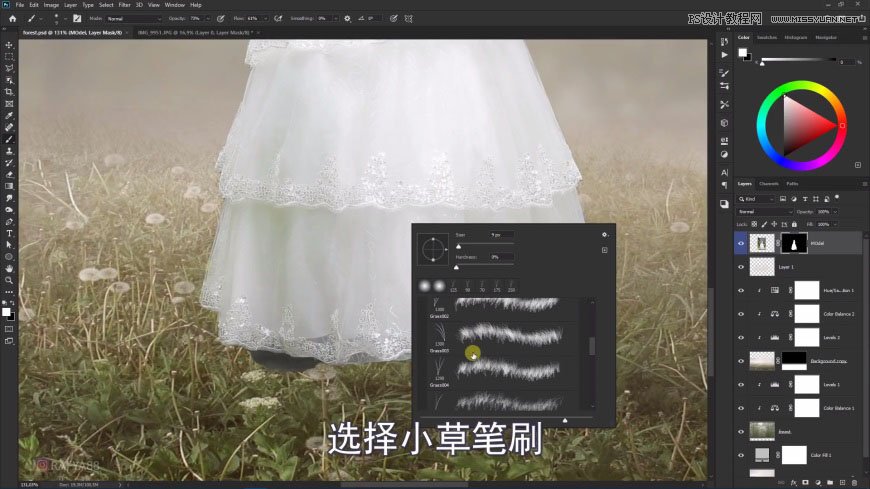Toggle visibility of Color Balance 2 layer
Viewport: 870px width, 489px height.
(x=741, y=314)
